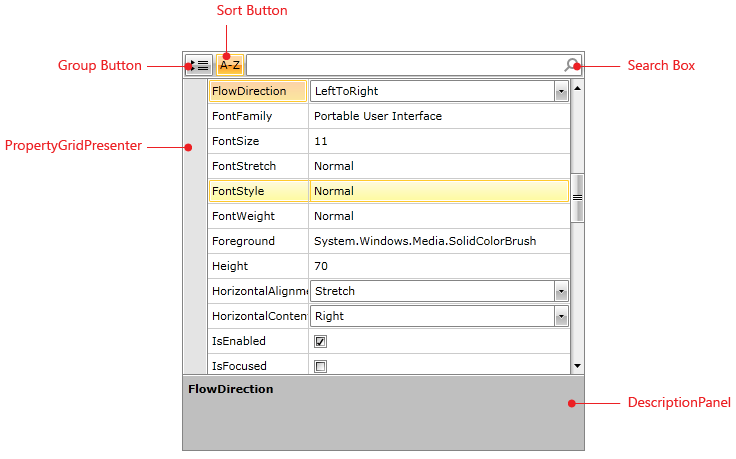This screenshot has height=459, width=736.
Task: Expand the HorizontalAlignment Stretch dropdown
Action: [x=561, y=291]
